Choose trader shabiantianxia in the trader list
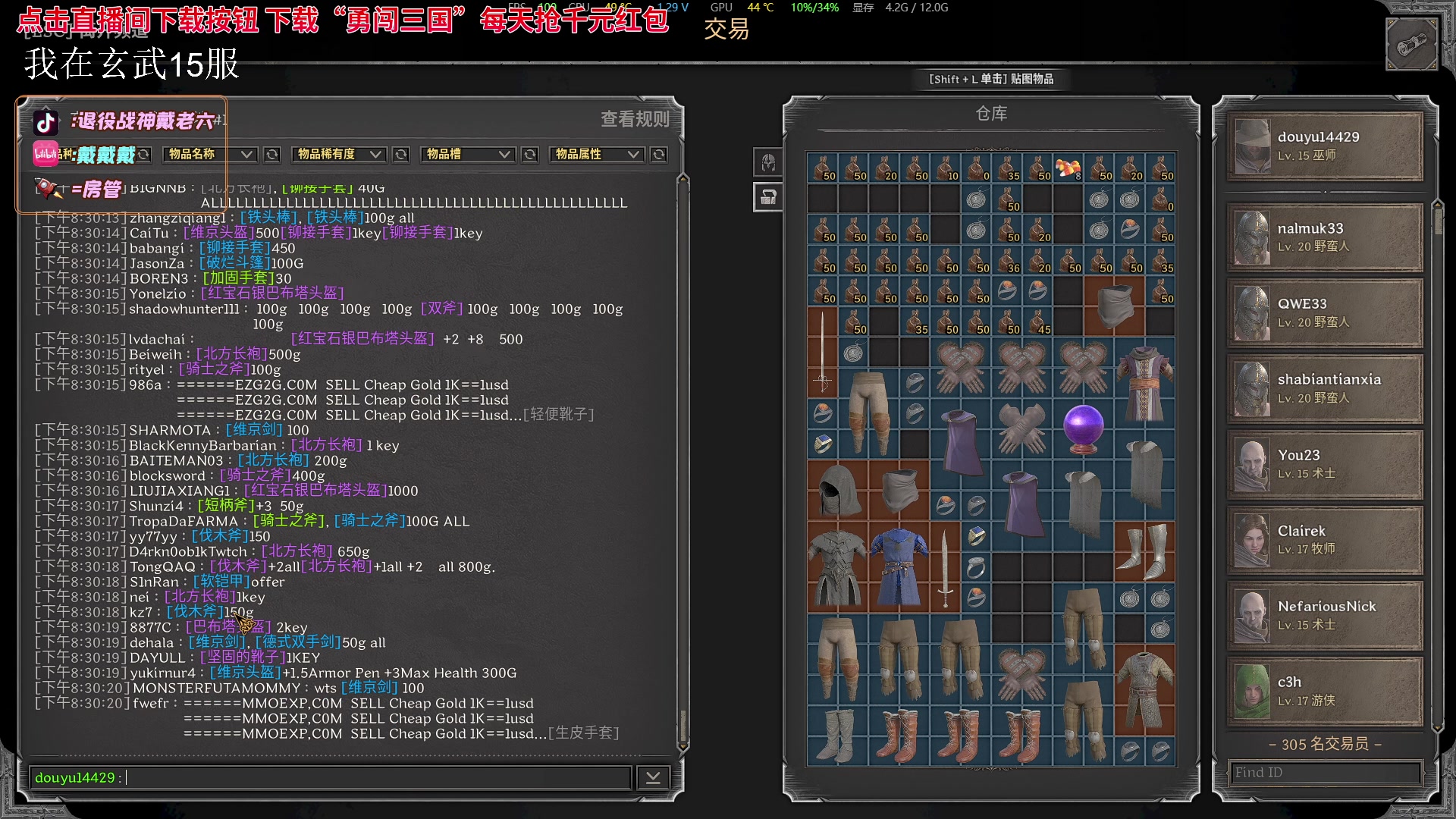 point(1325,388)
